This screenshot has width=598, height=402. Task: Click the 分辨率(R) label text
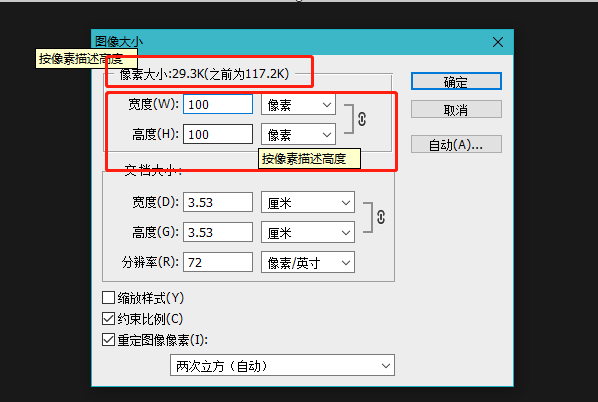(150, 262)
